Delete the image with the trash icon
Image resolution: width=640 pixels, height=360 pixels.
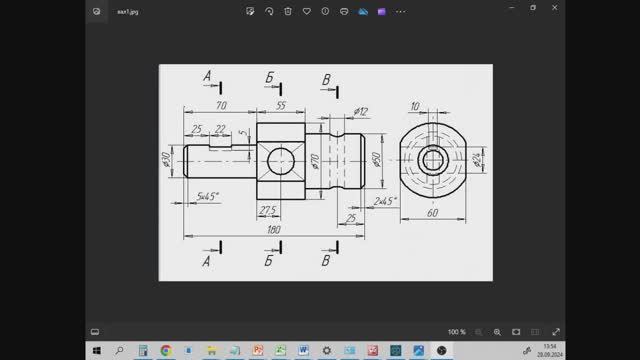288,11
